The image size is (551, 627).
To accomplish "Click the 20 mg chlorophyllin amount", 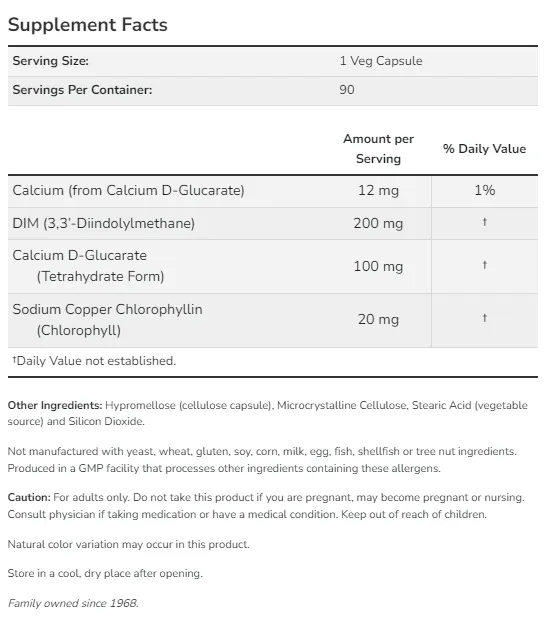I will [x=378, y=319].
